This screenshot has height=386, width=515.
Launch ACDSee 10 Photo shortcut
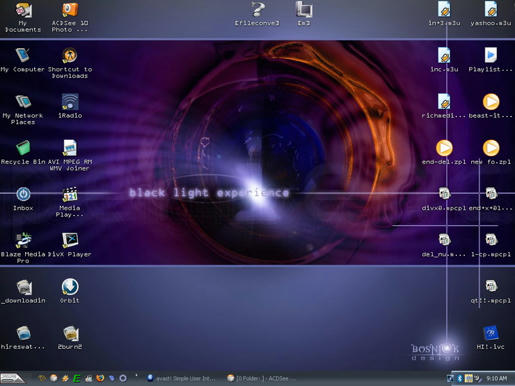70,17
